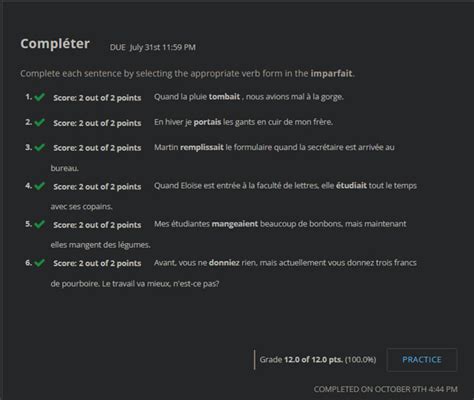The width and height of the screenshot is (474, 400).
Task: Select the answer word 'donniez'
Action: (224, 263)
